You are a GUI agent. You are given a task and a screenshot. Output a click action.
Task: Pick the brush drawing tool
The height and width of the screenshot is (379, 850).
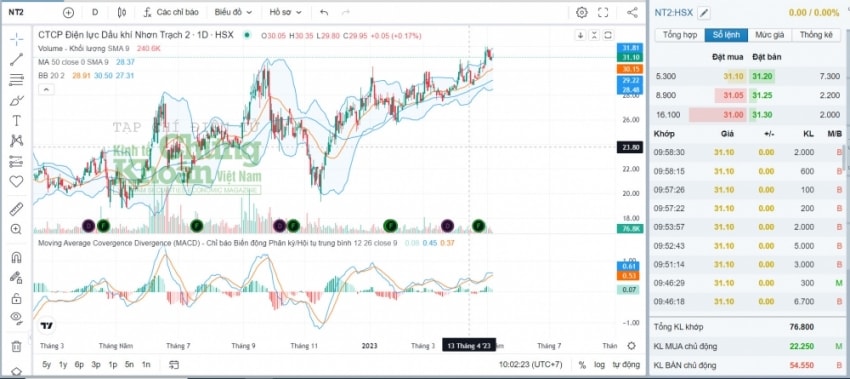[x=16, y=100]
